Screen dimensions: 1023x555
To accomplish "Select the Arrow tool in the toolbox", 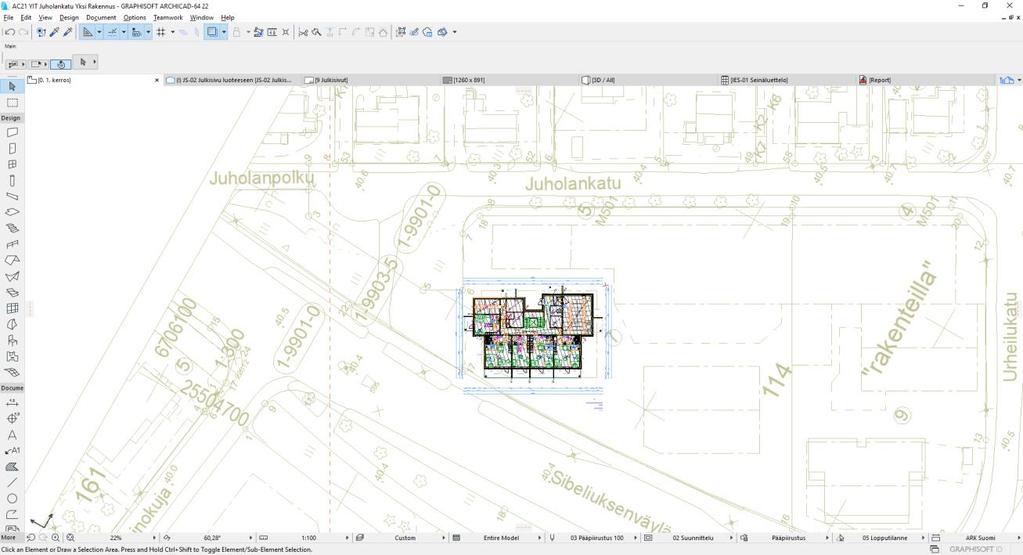I will click(x=12, y=87).
